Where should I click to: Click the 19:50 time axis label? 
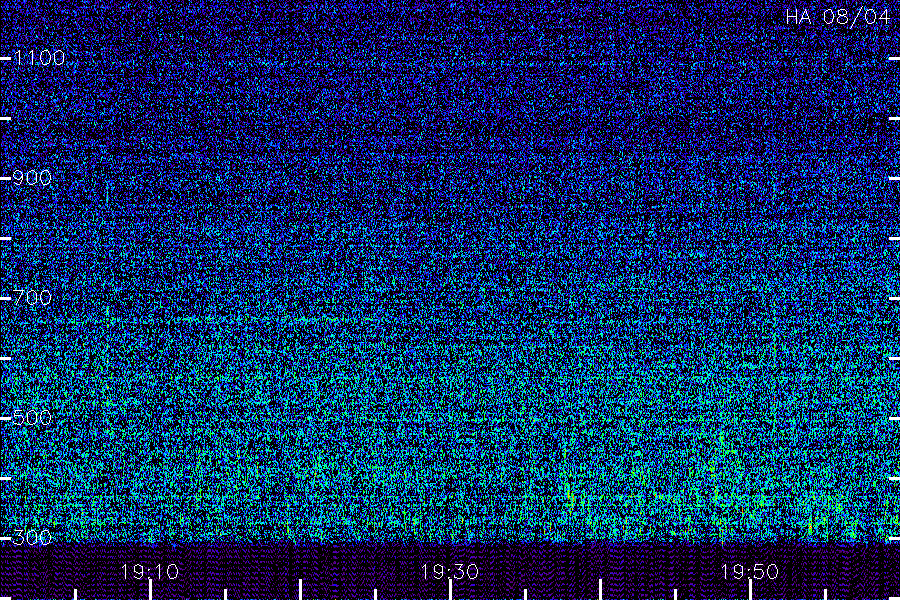tap(750, 572)
